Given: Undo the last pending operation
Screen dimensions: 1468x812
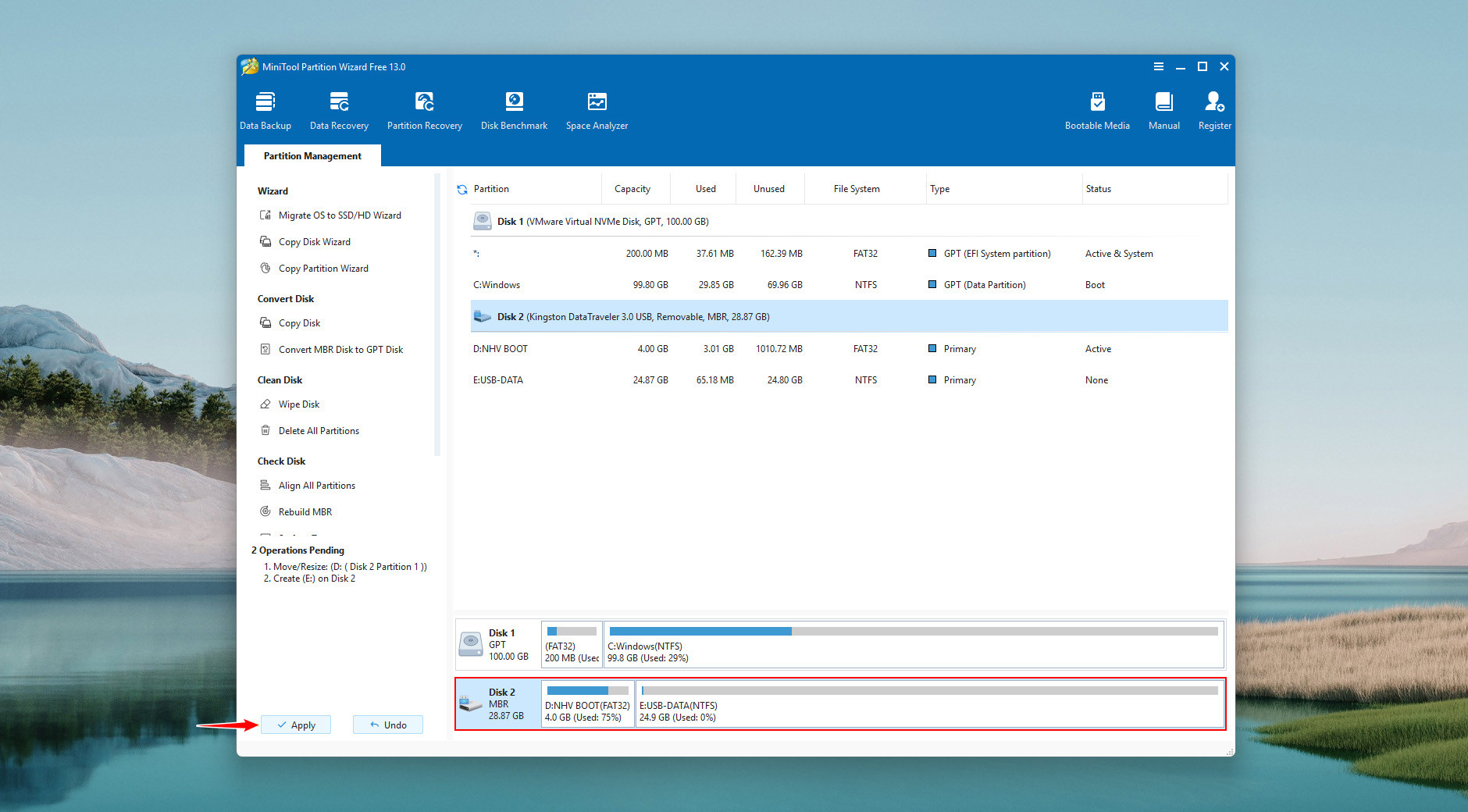Looking at the screenshot, I should pos(388,725).
